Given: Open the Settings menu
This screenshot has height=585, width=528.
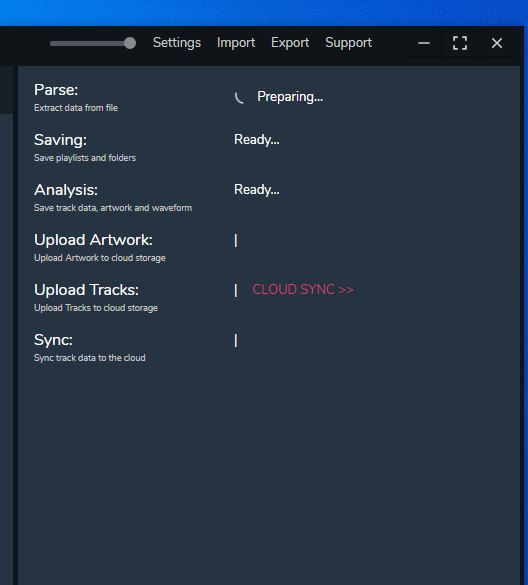Looking at the screenshot, I should point(177,43).
